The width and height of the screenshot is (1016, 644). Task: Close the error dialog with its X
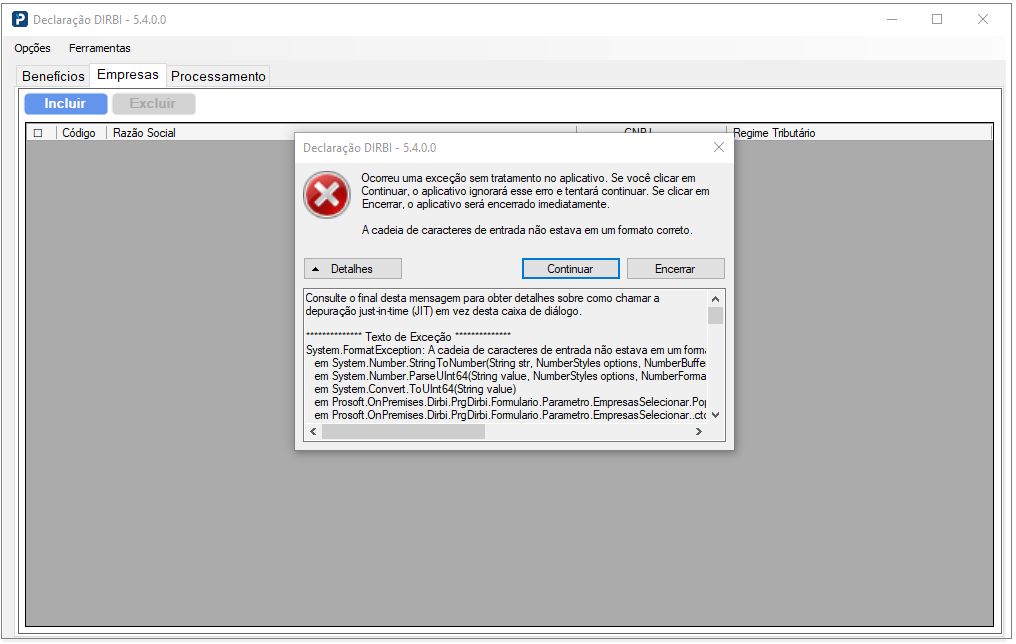click(x=719, y=147)
